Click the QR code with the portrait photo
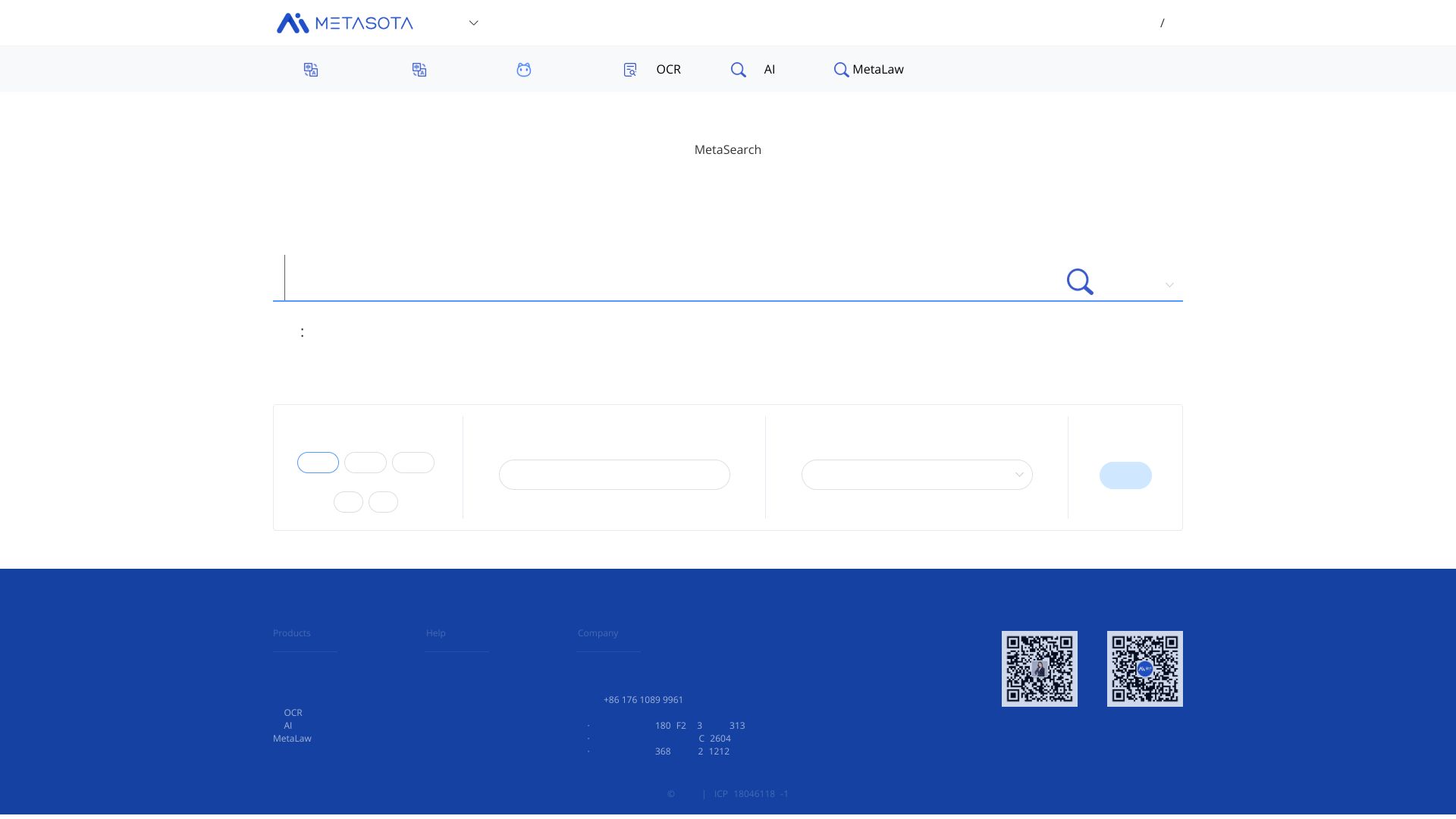Image resolution: width=1456 pixels, height=819 pixels. (x=1040, y=669)
